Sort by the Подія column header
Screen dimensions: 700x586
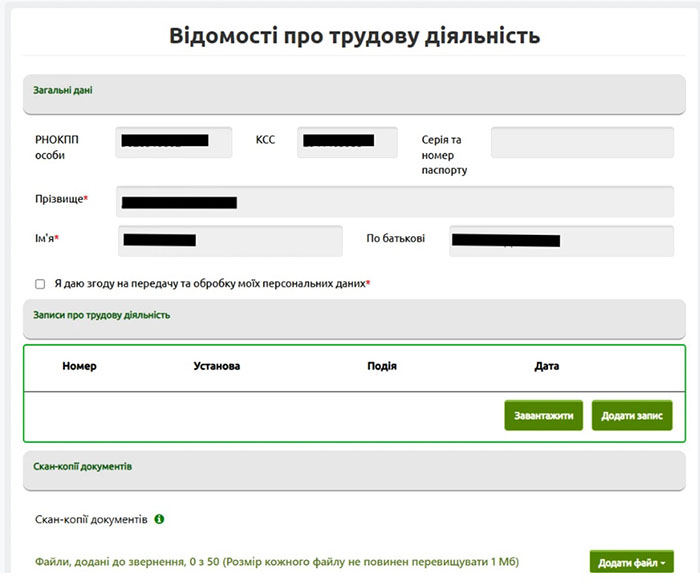click(x=382, y=366)
